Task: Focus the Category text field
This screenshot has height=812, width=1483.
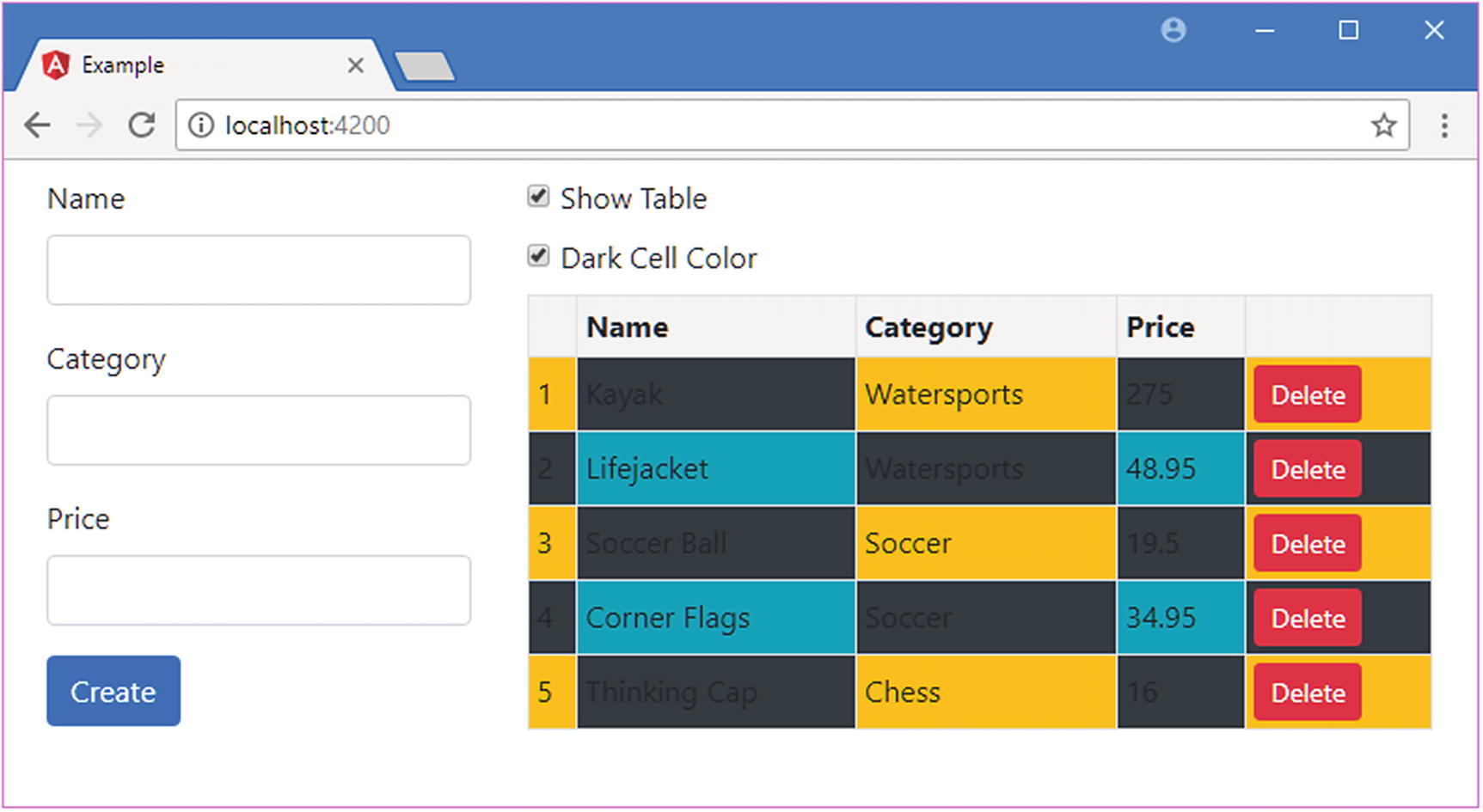Action: point(259,430)
